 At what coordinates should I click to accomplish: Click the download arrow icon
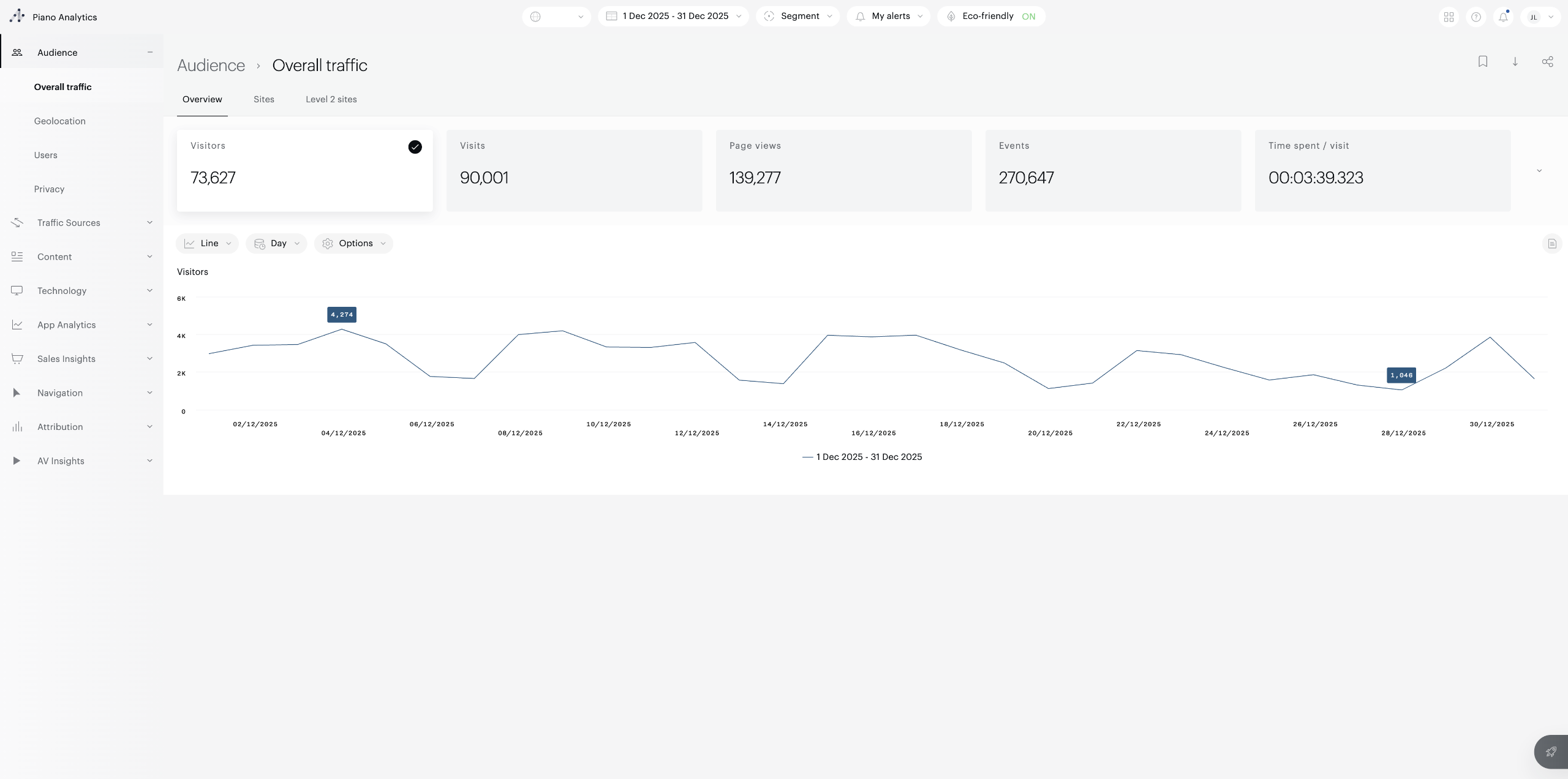coord(1515,62)
